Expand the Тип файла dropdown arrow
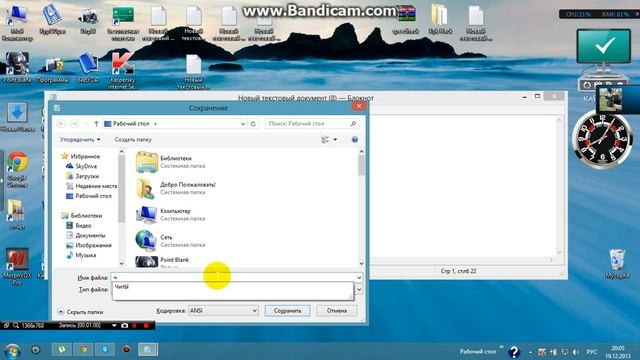The image size is (640, 360). pyautogui.click(x=359, y=289)
